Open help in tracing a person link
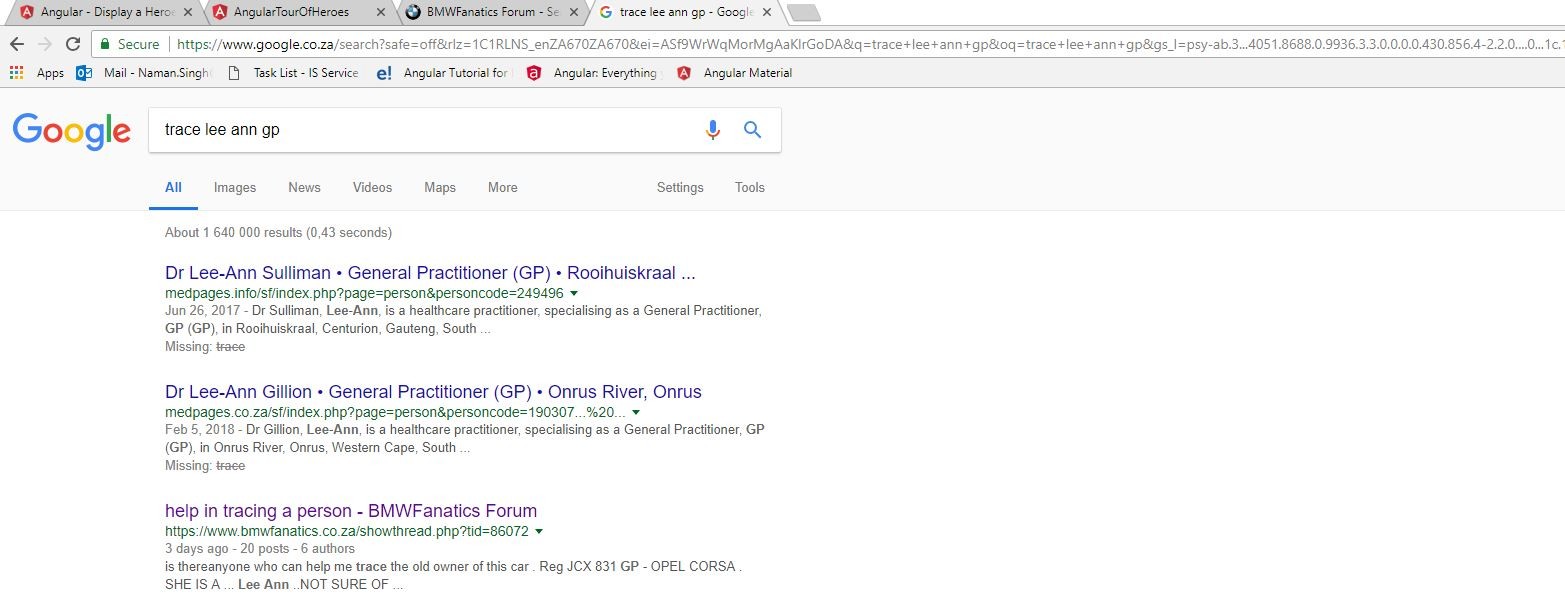The height and width of the screenshot is (598, 1565). point(351,511)
